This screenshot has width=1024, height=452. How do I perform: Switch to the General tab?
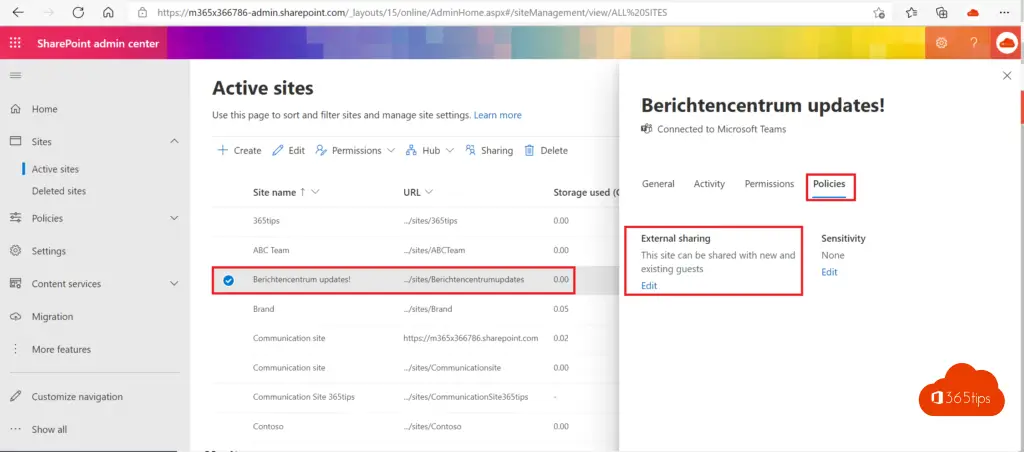[x=658, y=184]
